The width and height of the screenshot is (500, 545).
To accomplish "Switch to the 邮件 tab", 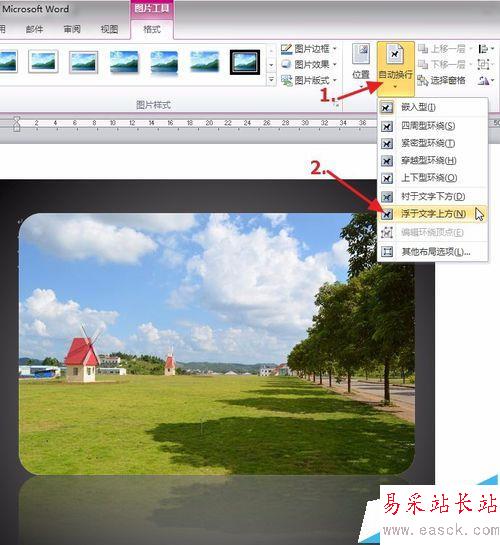I will 34,29.
